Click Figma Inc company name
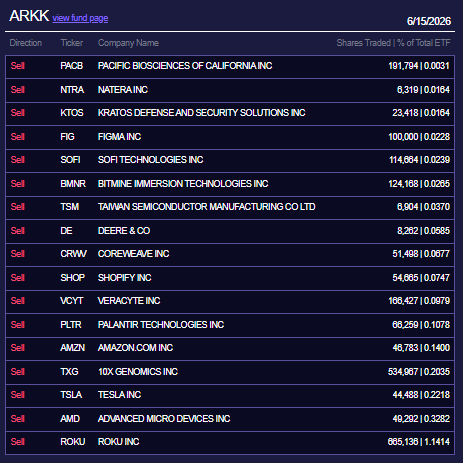 click(x=119, y=137)
